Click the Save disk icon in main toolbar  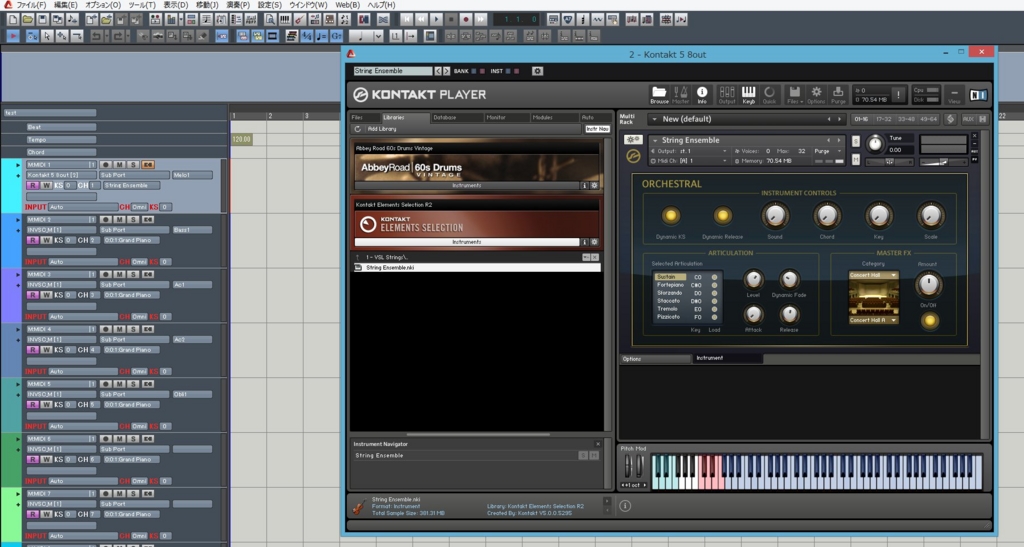tap(42, 20)
